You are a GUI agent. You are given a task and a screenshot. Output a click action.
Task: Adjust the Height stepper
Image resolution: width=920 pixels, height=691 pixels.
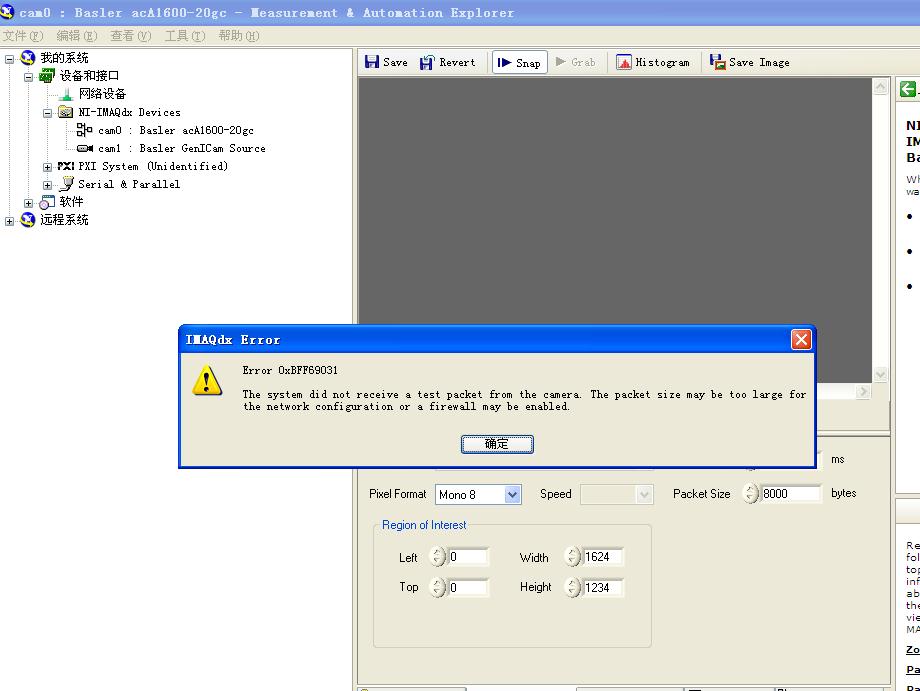click(x=572, y=587)
